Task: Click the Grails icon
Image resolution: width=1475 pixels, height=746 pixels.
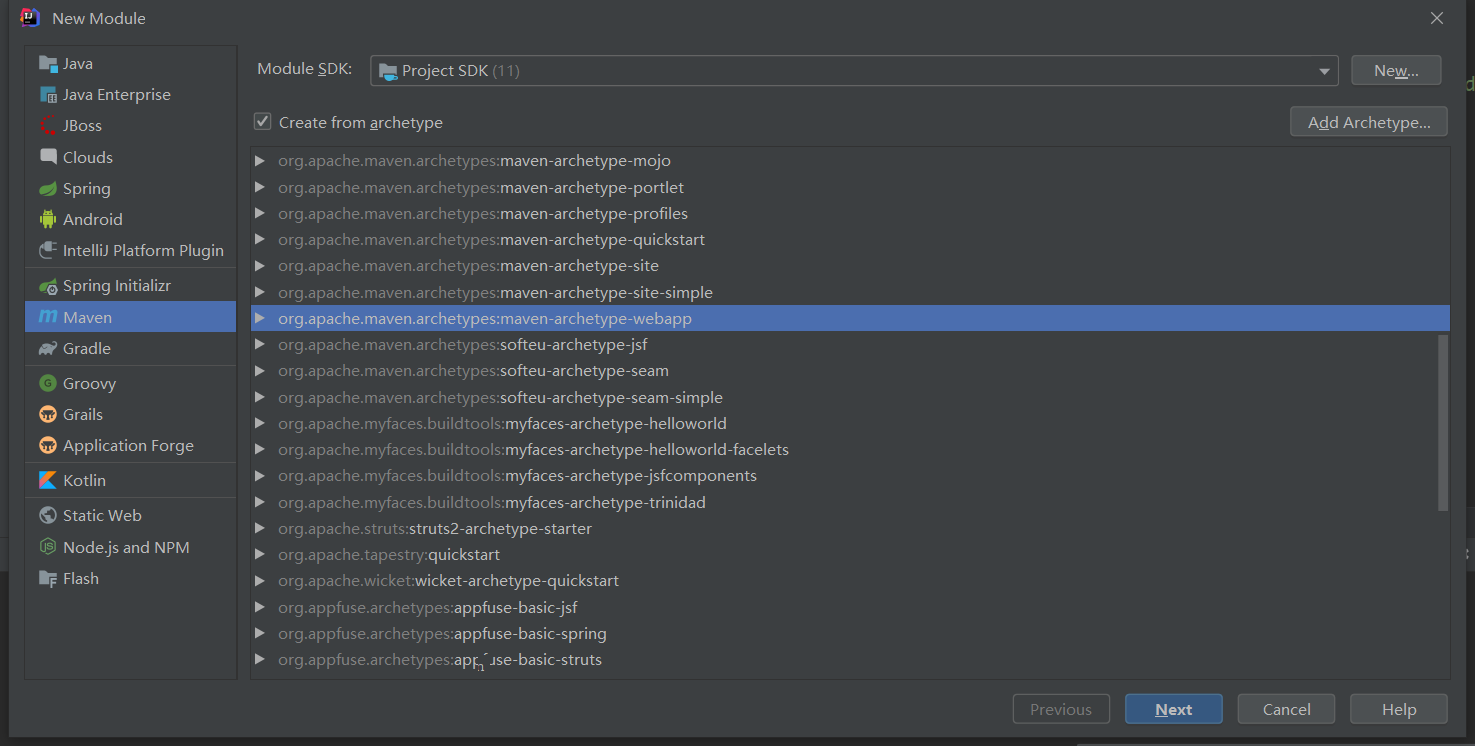Action: [x=47, y=415]
